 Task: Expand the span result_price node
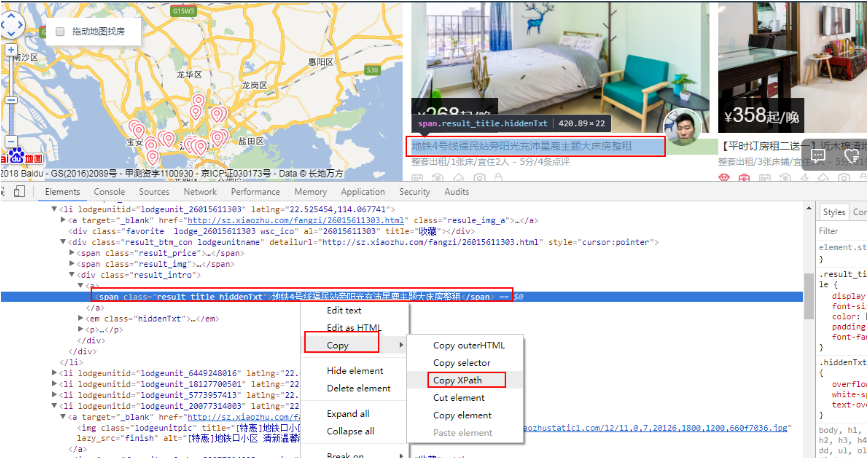[72, 253]
